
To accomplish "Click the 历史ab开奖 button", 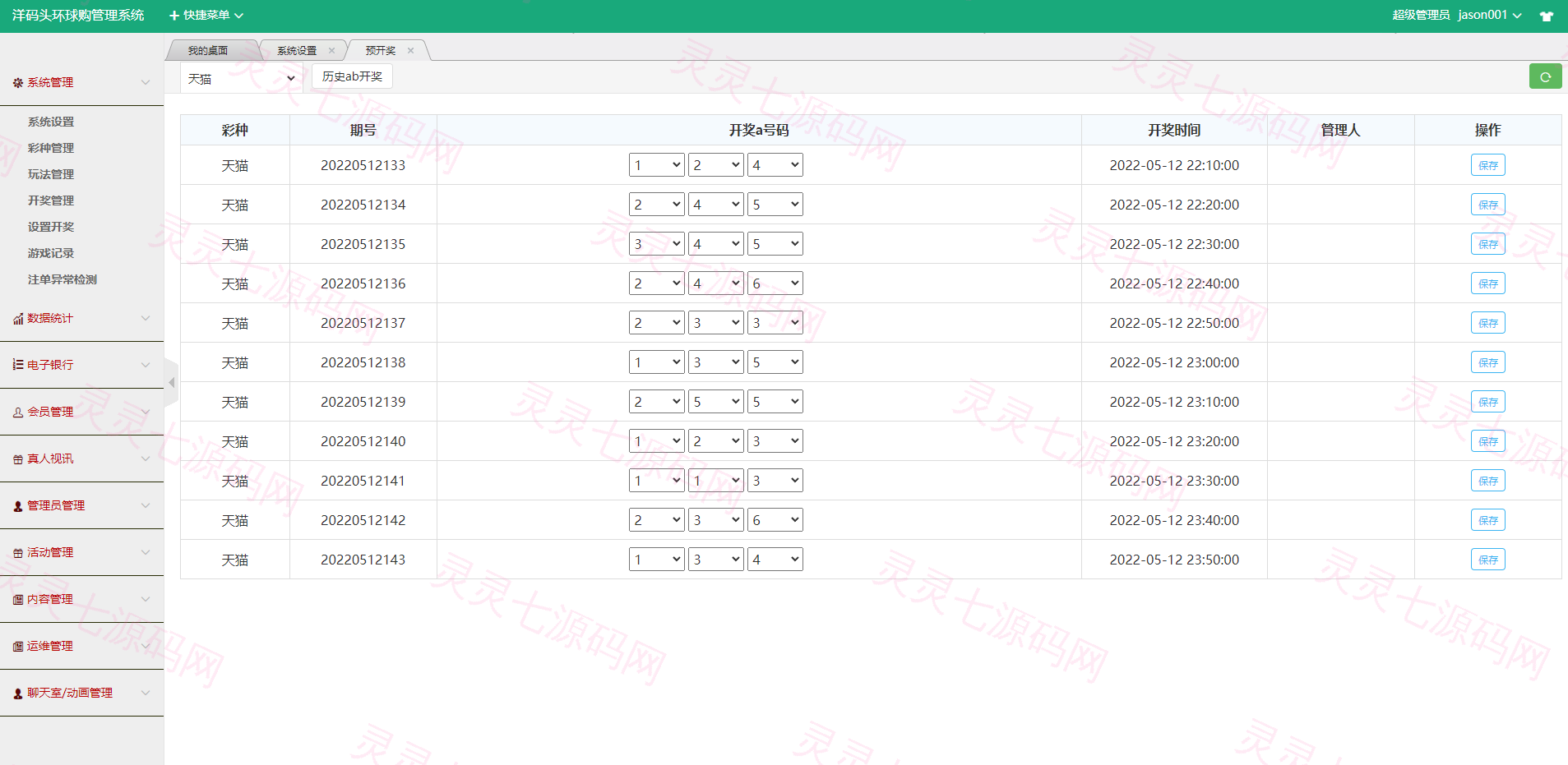I will [352, 76].
